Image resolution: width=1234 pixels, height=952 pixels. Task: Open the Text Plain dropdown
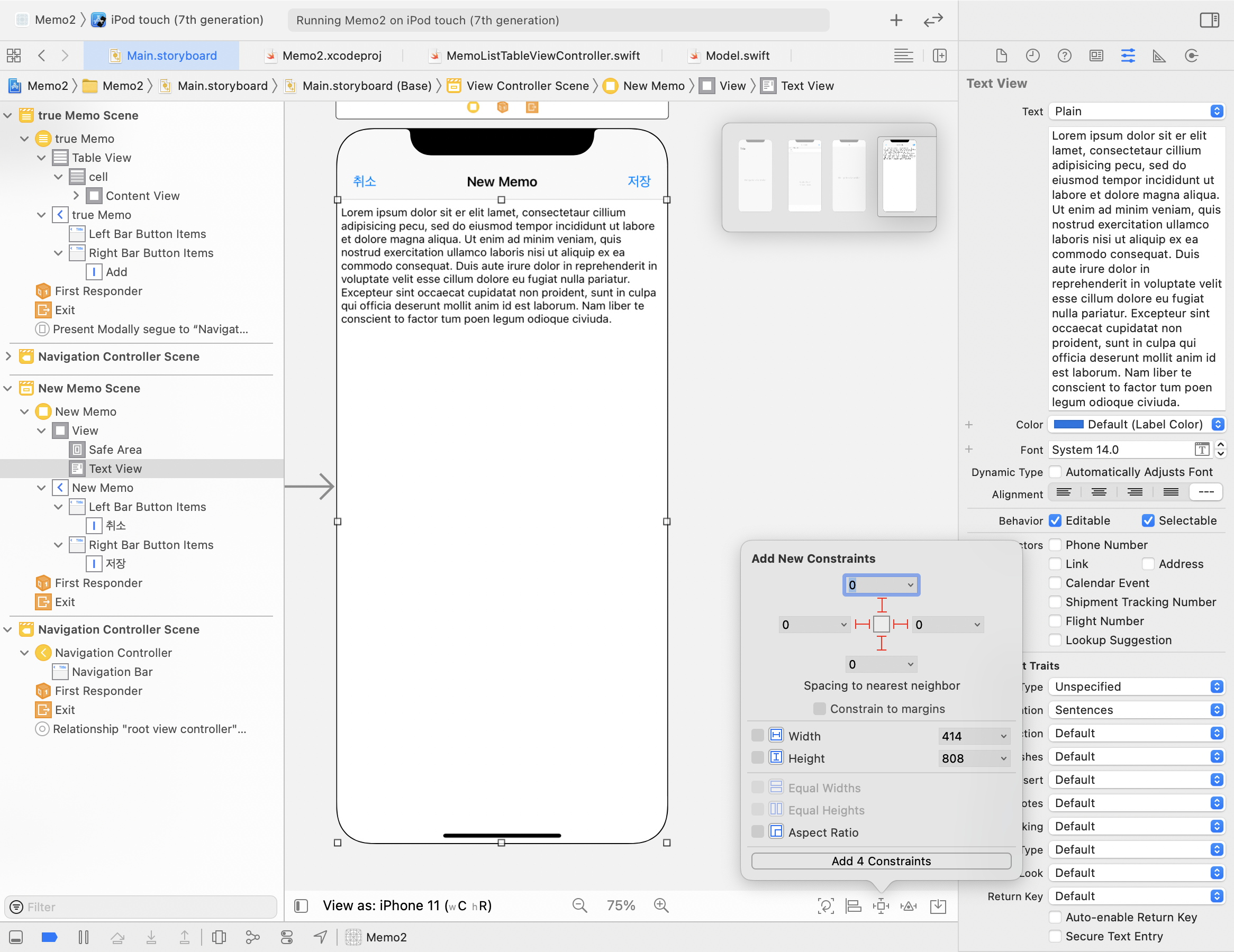[1136, 111]
